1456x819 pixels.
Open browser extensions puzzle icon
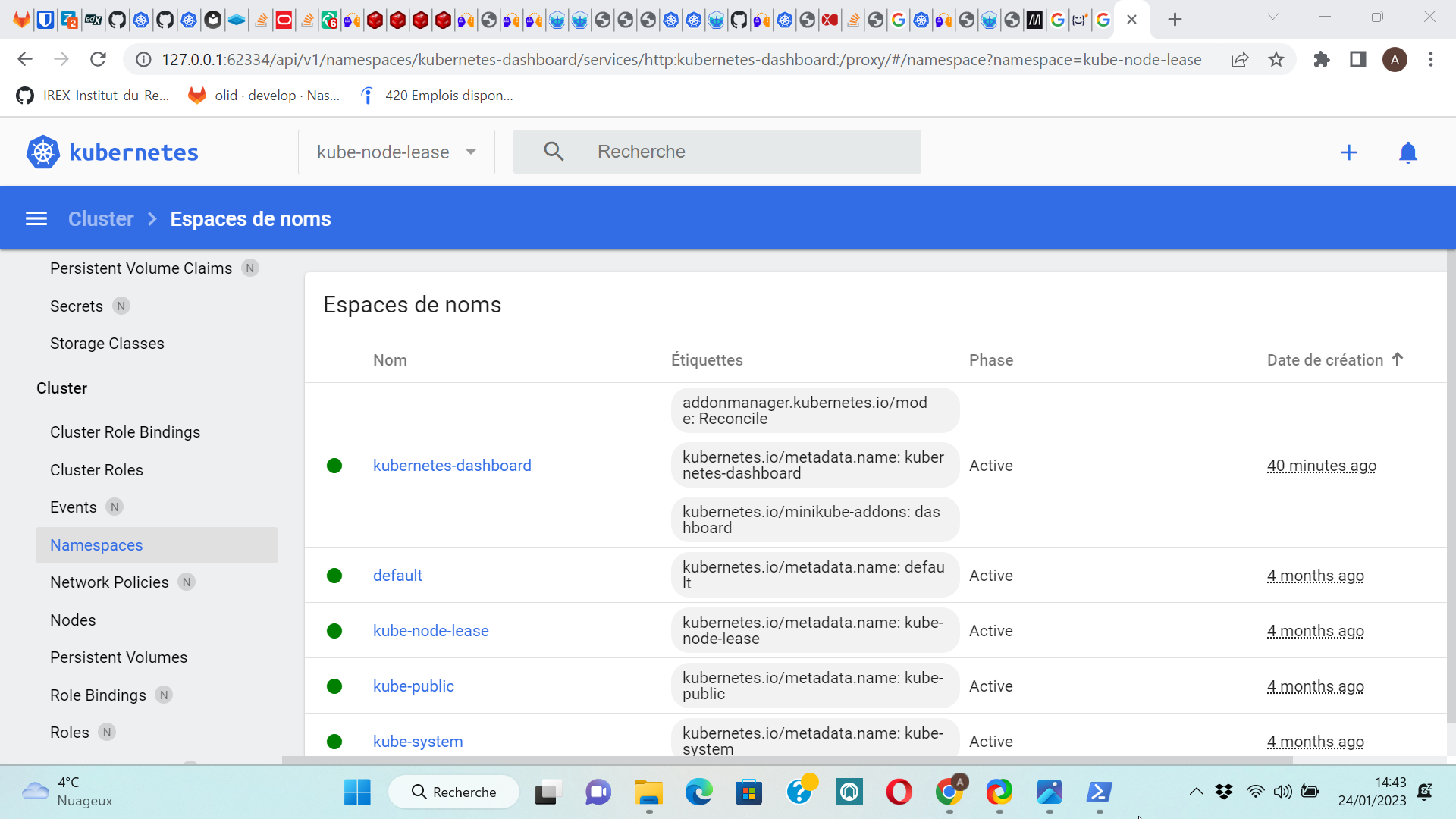tap(1322, 59)
